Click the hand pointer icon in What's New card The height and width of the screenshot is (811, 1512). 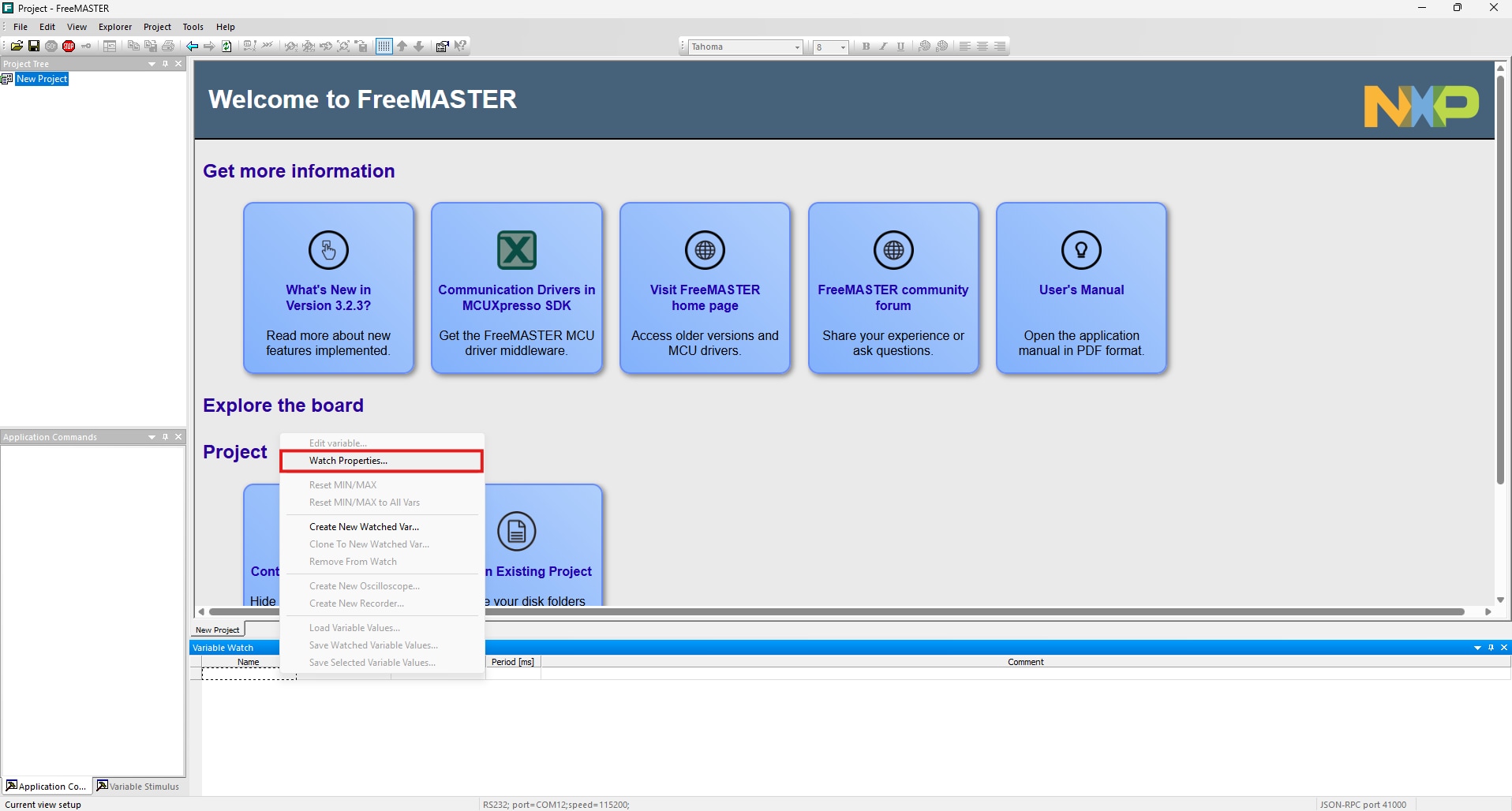pos(328,250)
